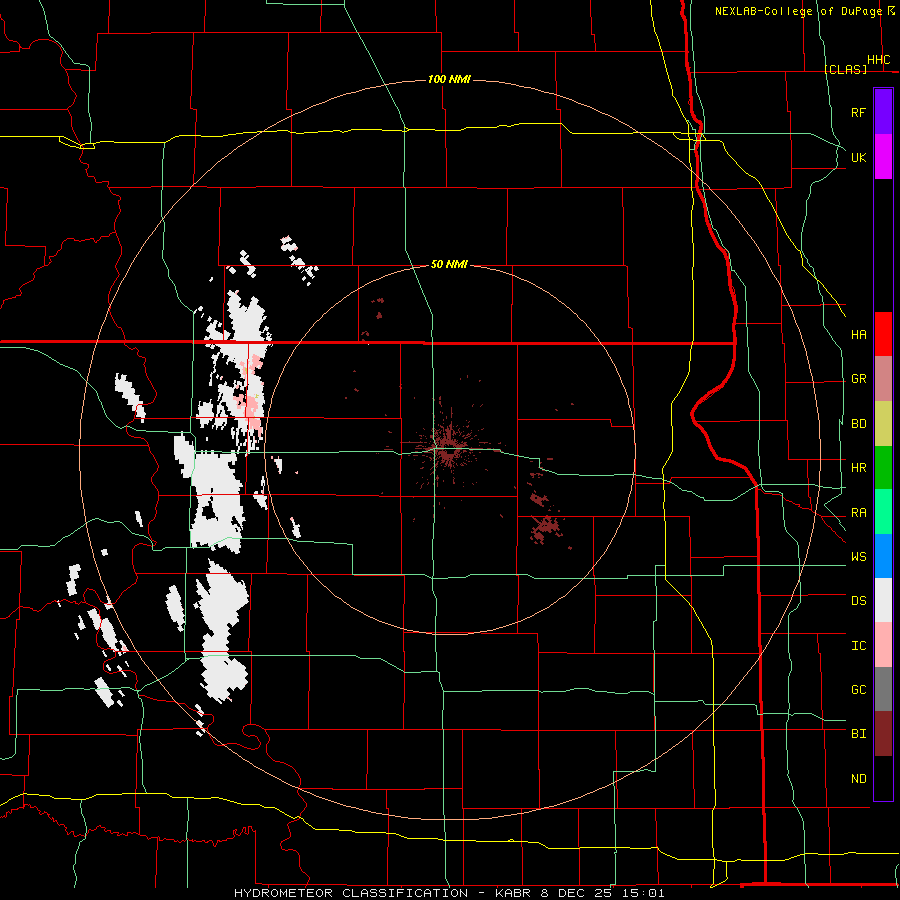Click the GC legend label text
Screen dimensions: 900x900
pos(858,689)
